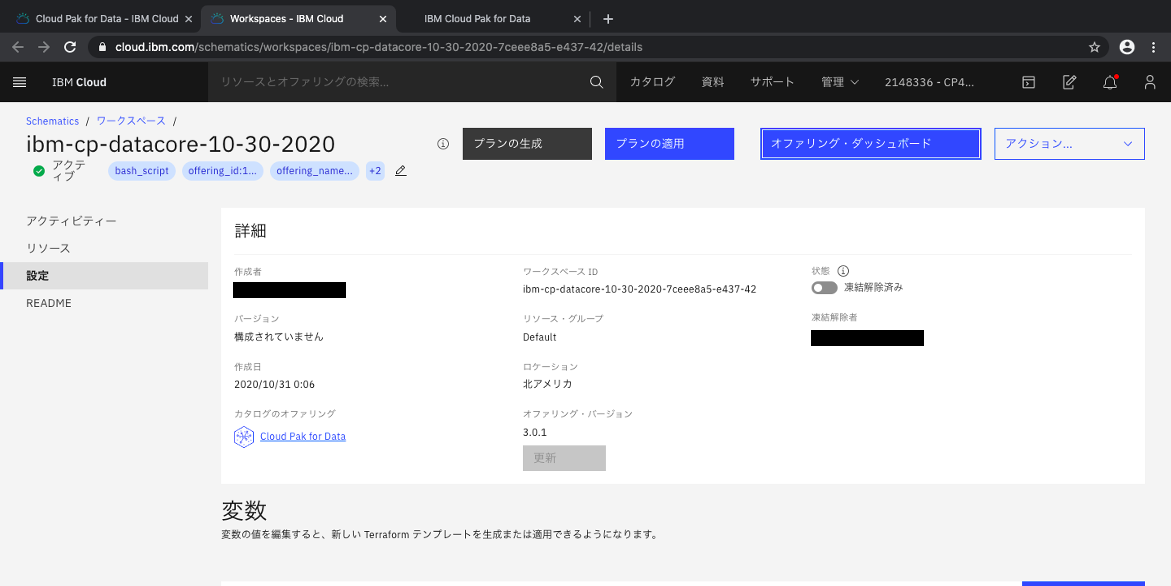This screenshot has width=1171, height=586.
Task: Click the ibm-cp-datacore-10-30-2020 workspace title
Action: click(x=181, y=144)
